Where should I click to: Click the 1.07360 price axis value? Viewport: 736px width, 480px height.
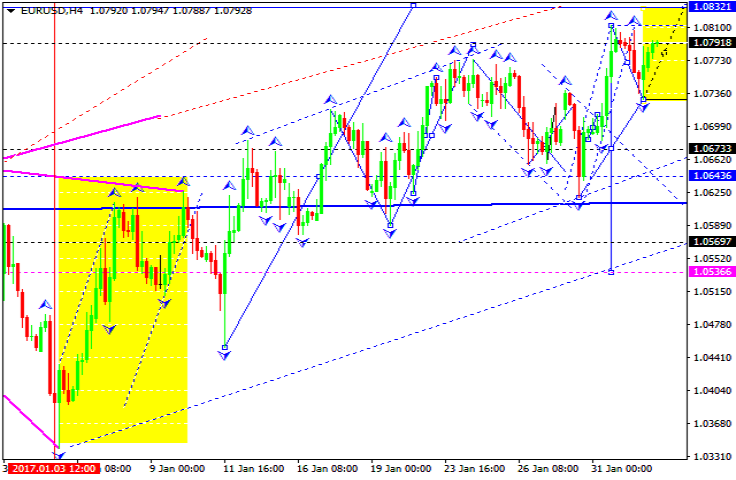coord(713,94)
